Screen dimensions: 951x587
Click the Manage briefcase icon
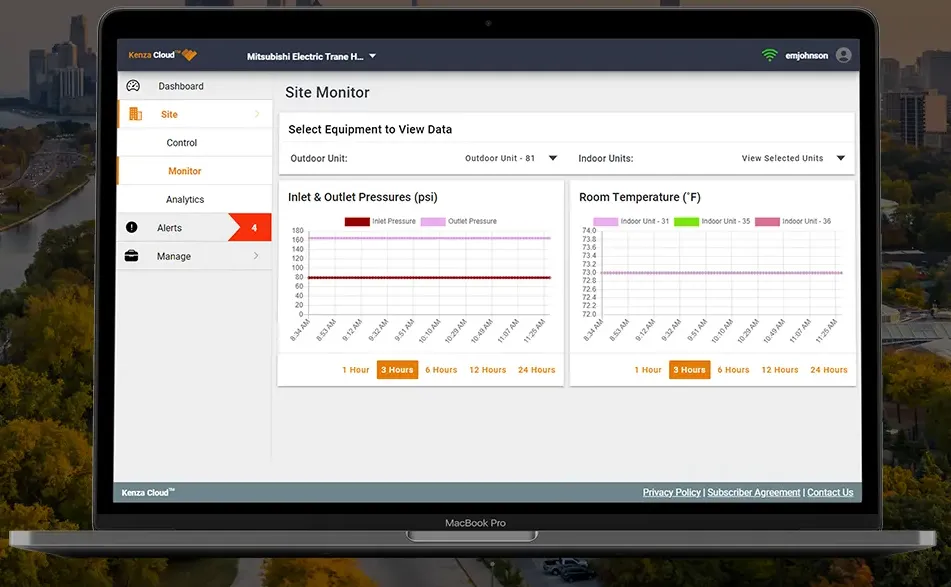132,256
